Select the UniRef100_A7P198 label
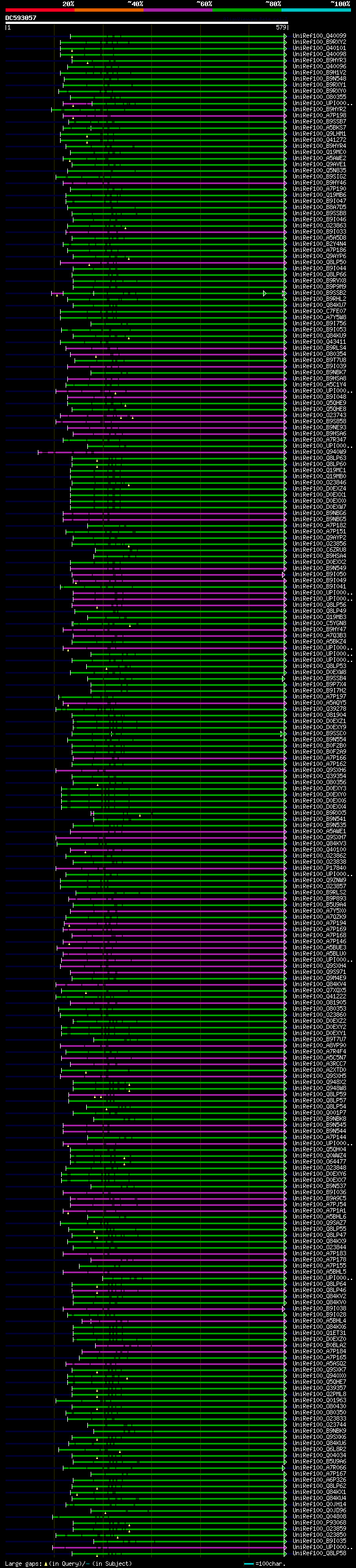 pos(319,116)
